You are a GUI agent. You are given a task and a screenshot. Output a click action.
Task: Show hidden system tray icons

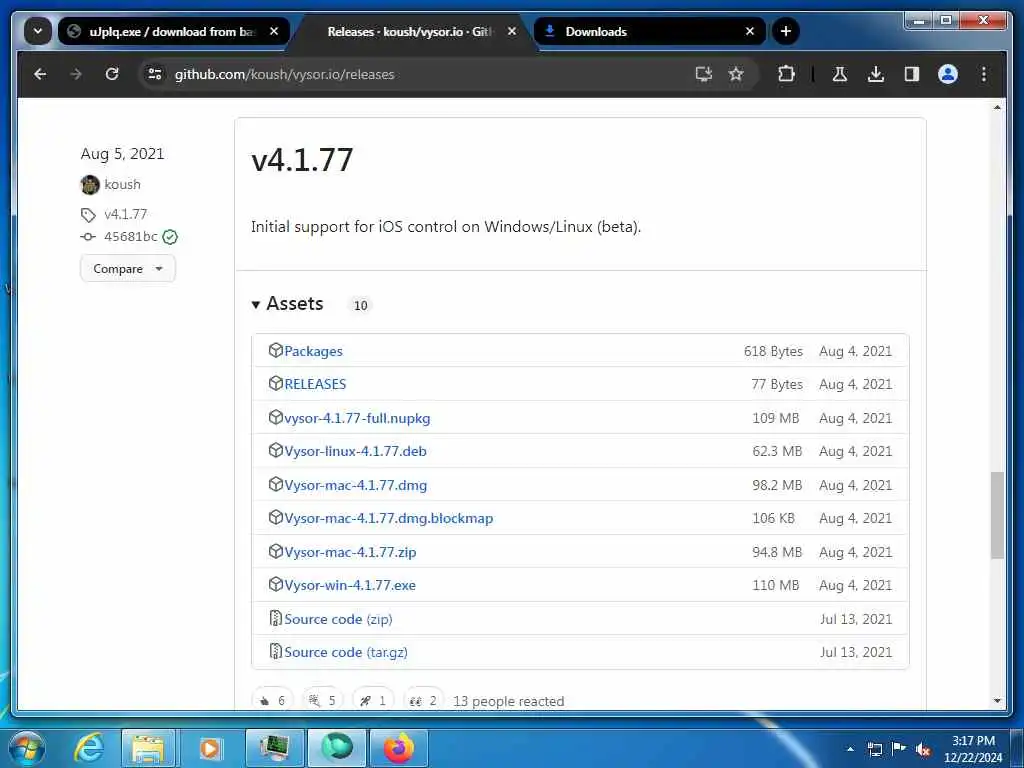(x=850, y=750)
